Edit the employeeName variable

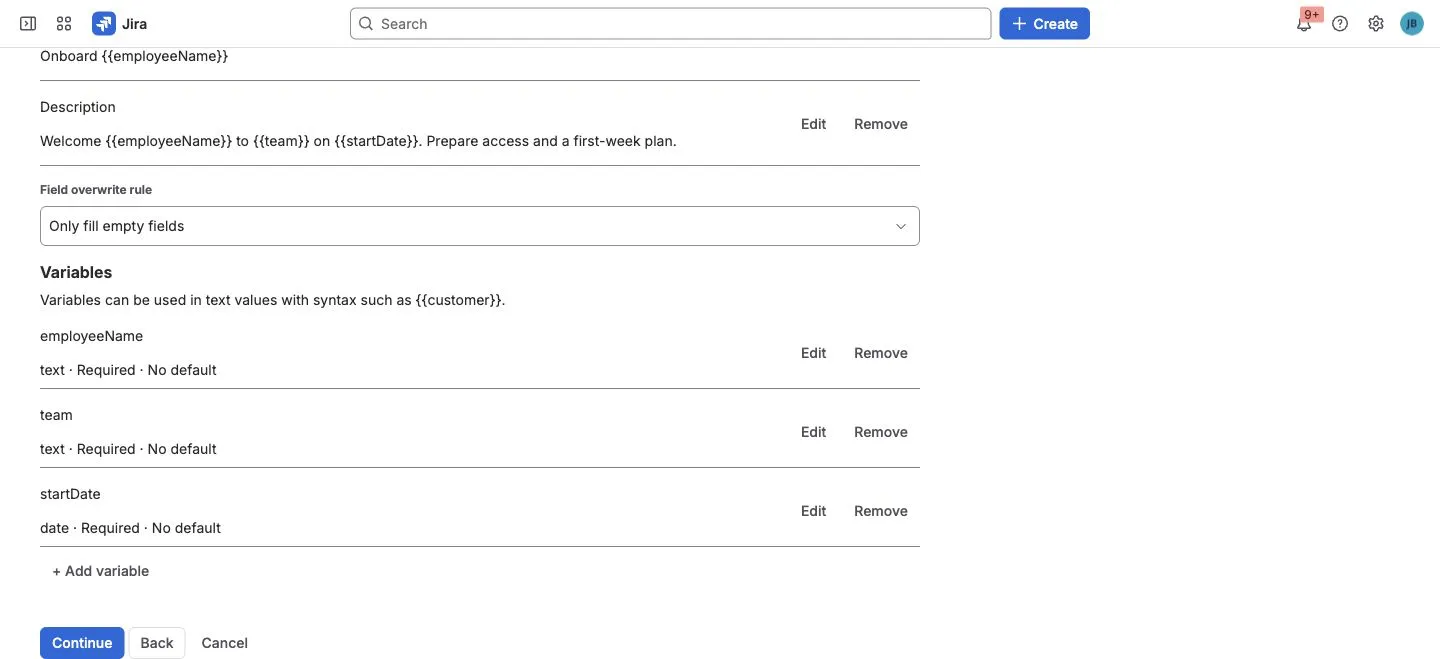(x=813, y=353)
